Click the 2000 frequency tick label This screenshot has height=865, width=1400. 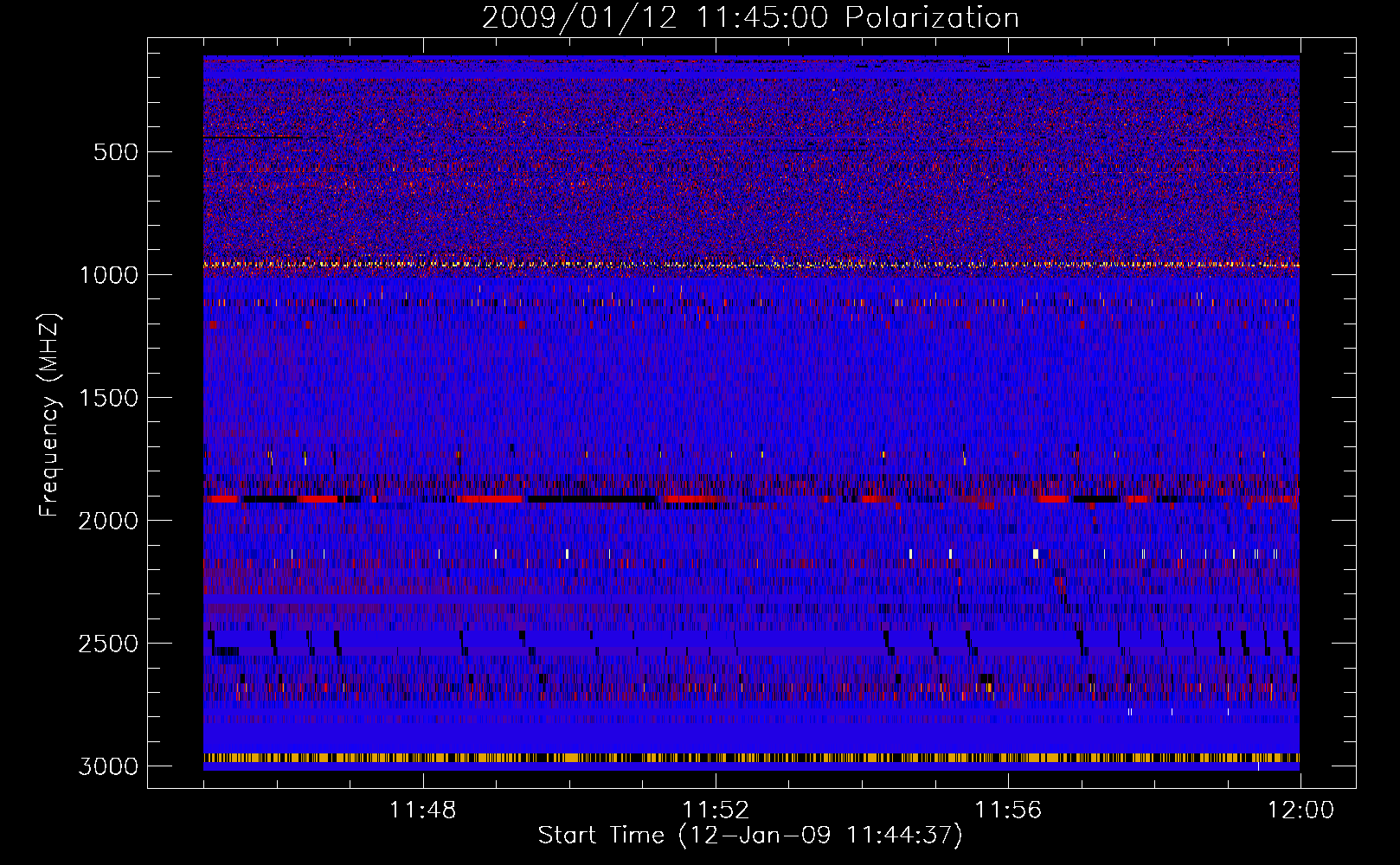108,521
